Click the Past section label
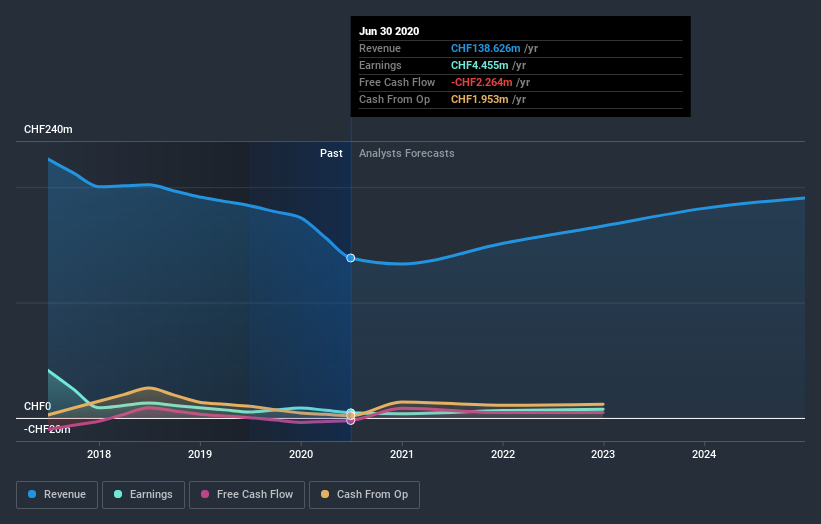The height and width of the screenshot is (524, 821). (x=331, y=153)
